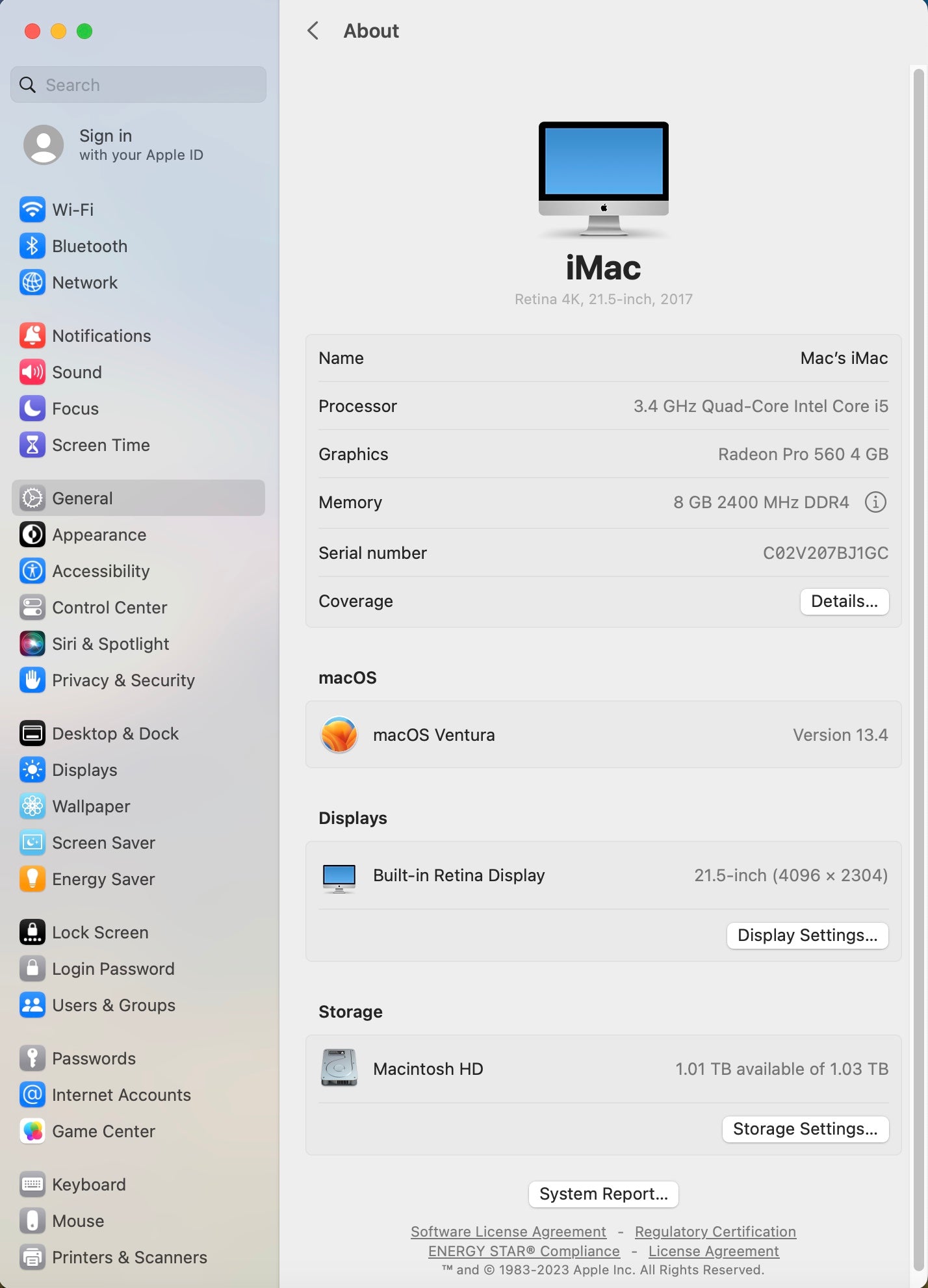Select the Focus moon icon

coord(32,408)
